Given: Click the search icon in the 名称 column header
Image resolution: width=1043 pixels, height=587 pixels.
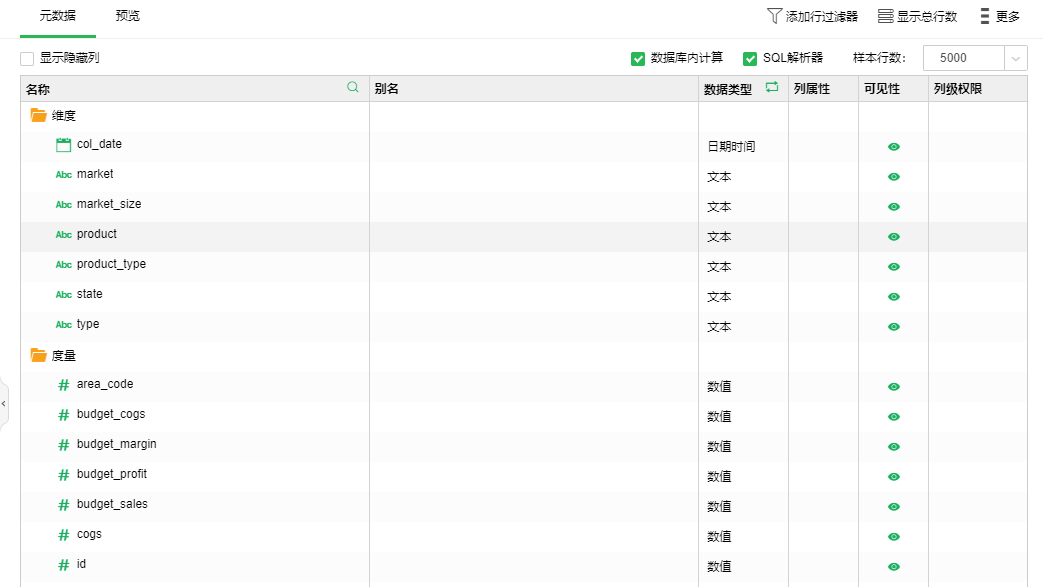Looking at the screenshot, I should [x=352, y=88].
